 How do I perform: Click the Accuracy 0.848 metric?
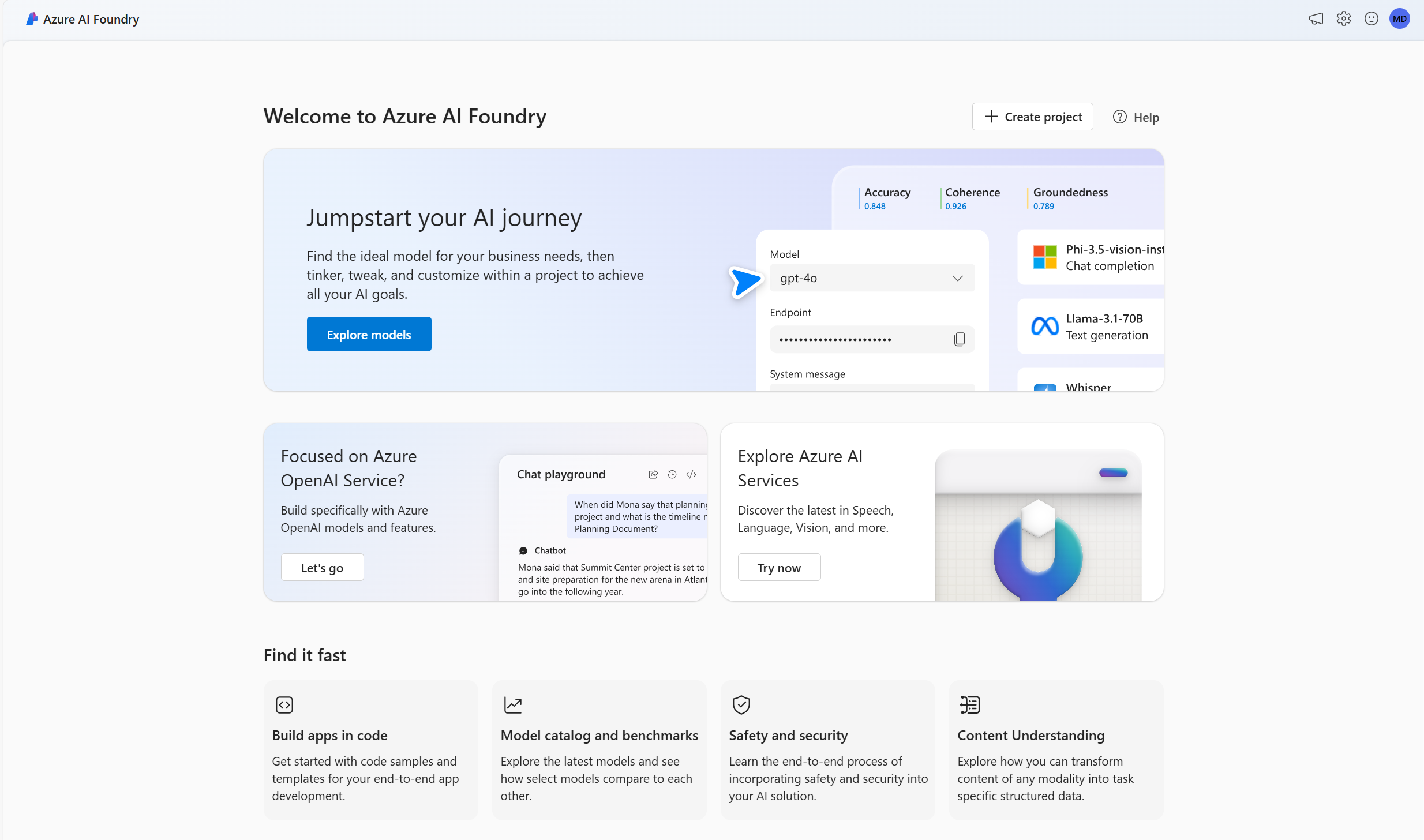point(886,198)
